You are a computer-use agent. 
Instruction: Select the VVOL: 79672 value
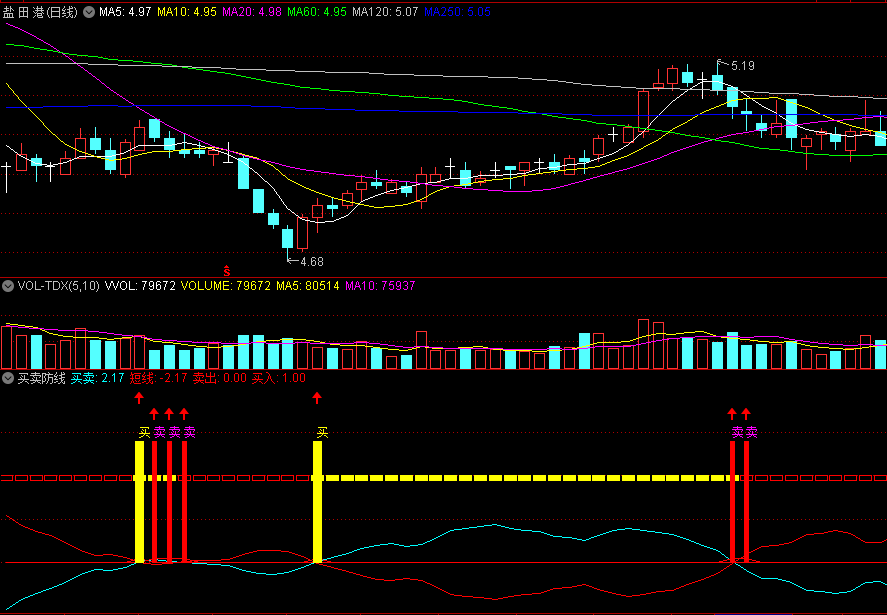[140, 286]
